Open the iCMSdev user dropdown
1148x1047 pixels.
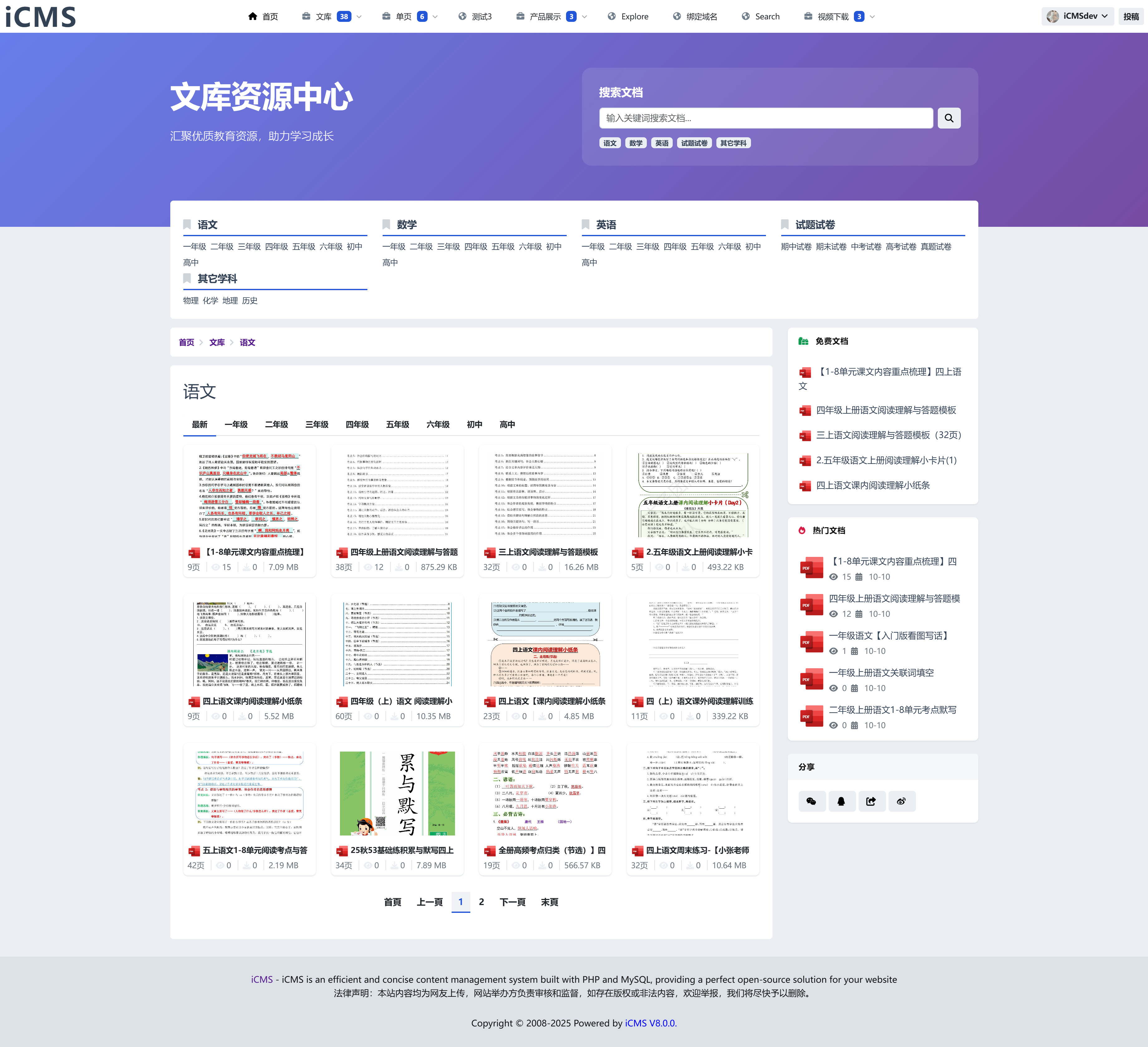[1078, 16]
